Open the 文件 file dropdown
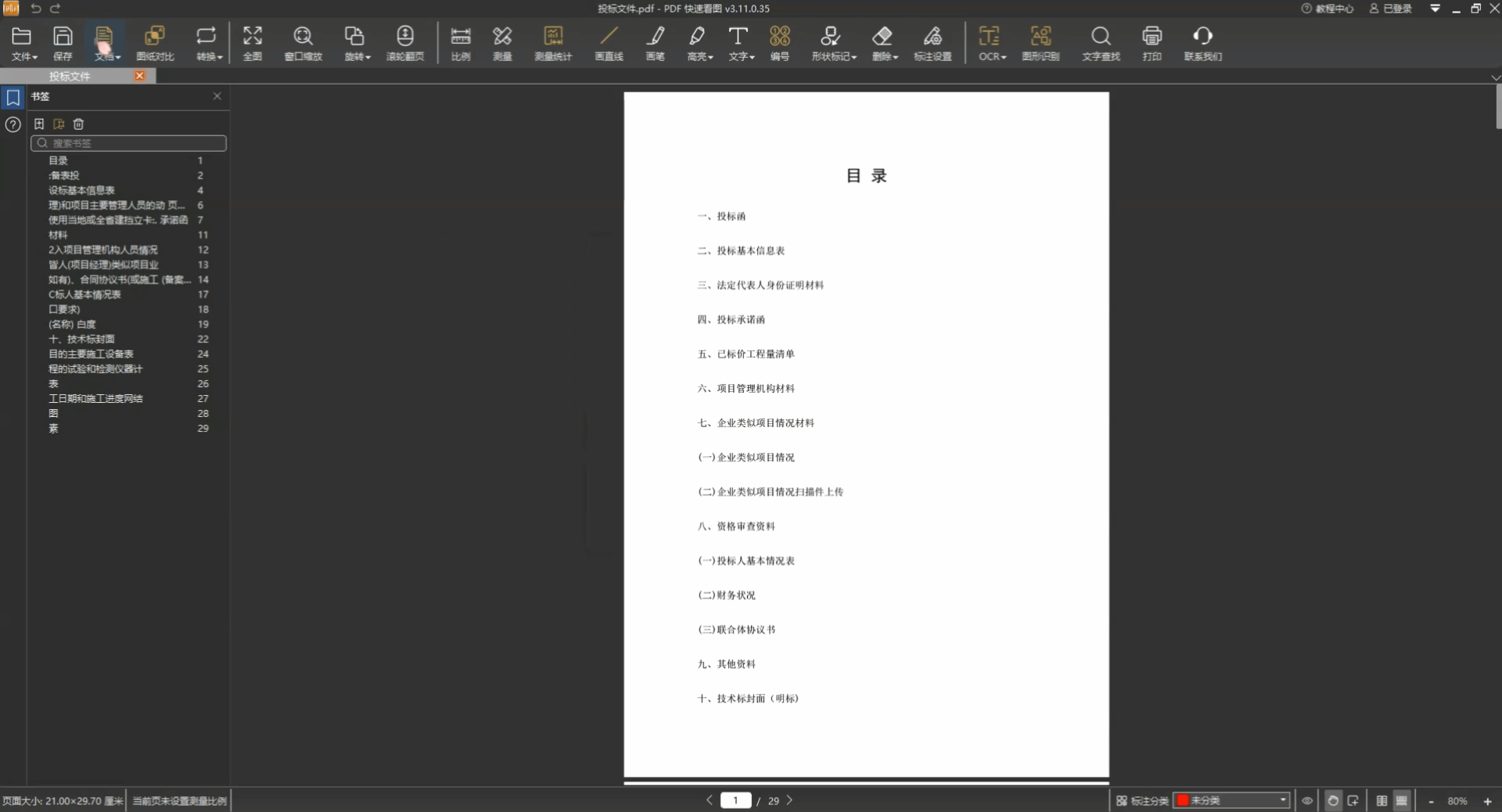Image resolution: width=1502 pixels, height=812 pixels. coord(23,43)
